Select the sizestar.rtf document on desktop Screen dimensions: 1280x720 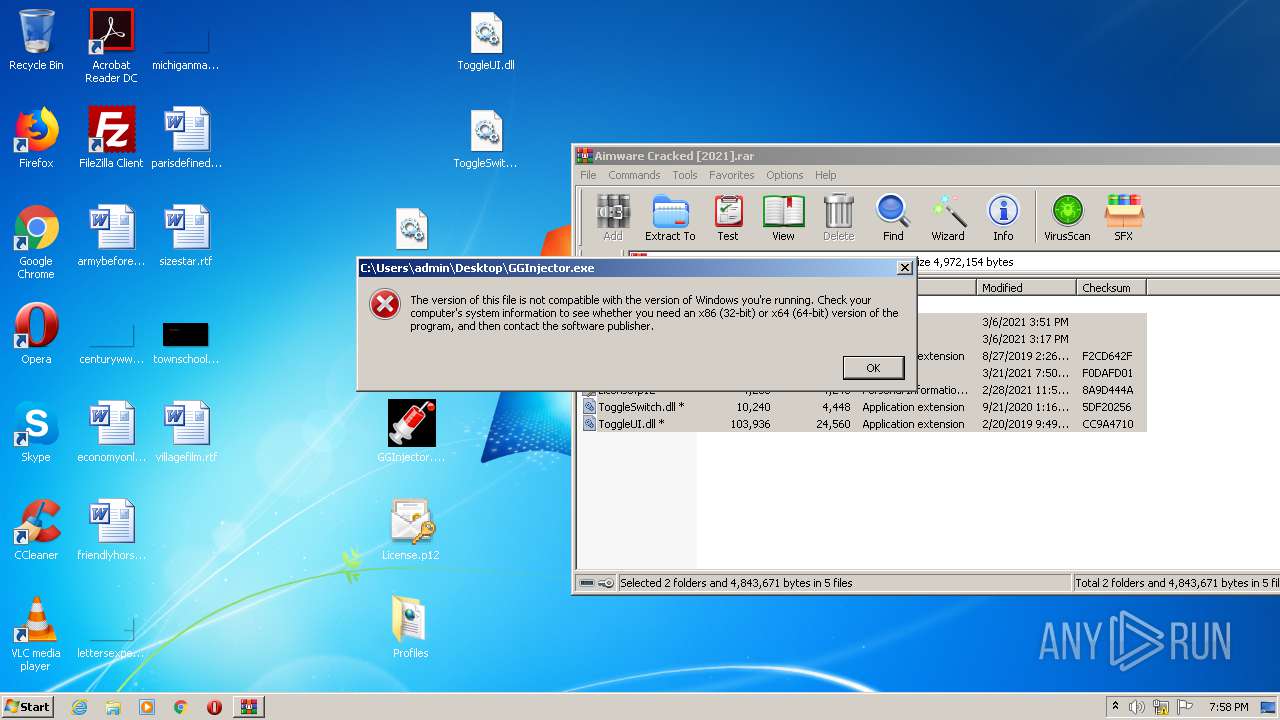coord(187,237)
